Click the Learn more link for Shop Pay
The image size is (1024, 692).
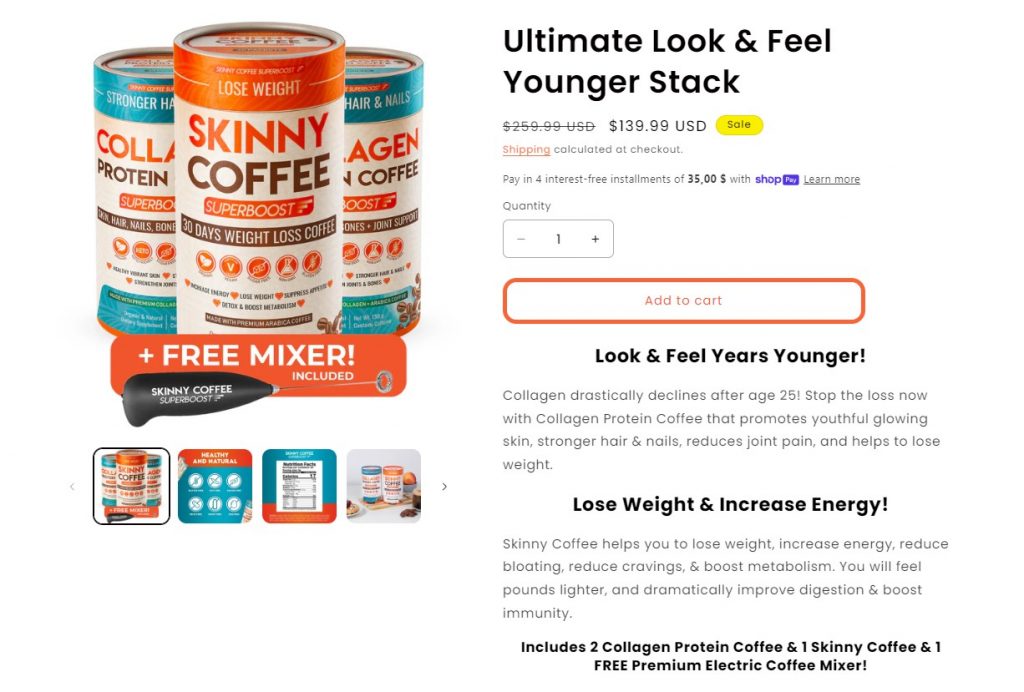(x=831, y=180)
